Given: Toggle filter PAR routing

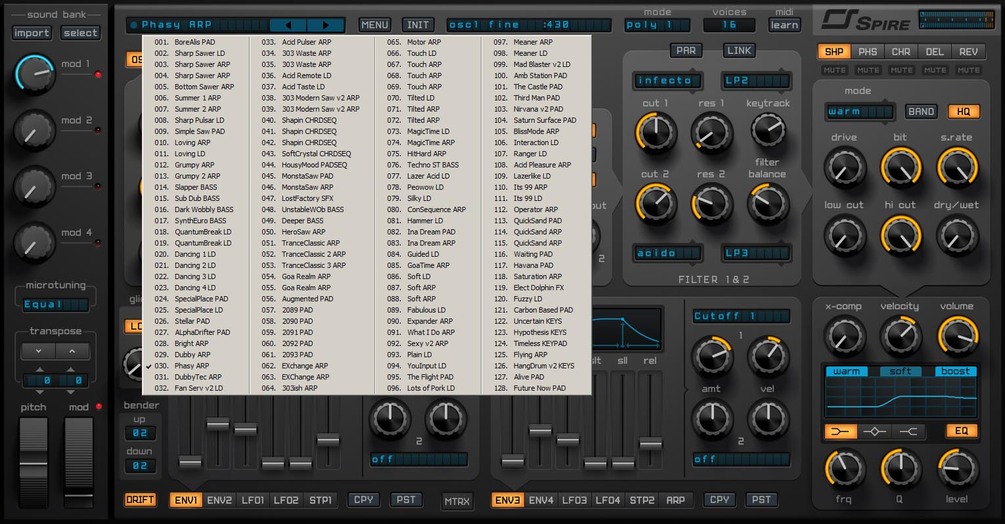Looking at the screenshot, I should pos(686,51).
